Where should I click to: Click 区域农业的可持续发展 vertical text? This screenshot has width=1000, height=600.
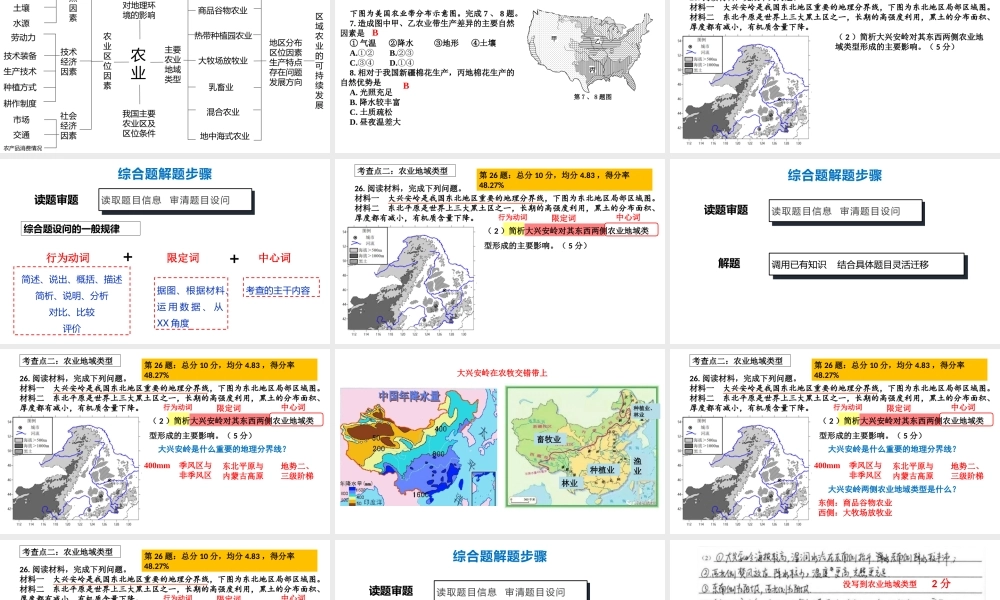320,61
